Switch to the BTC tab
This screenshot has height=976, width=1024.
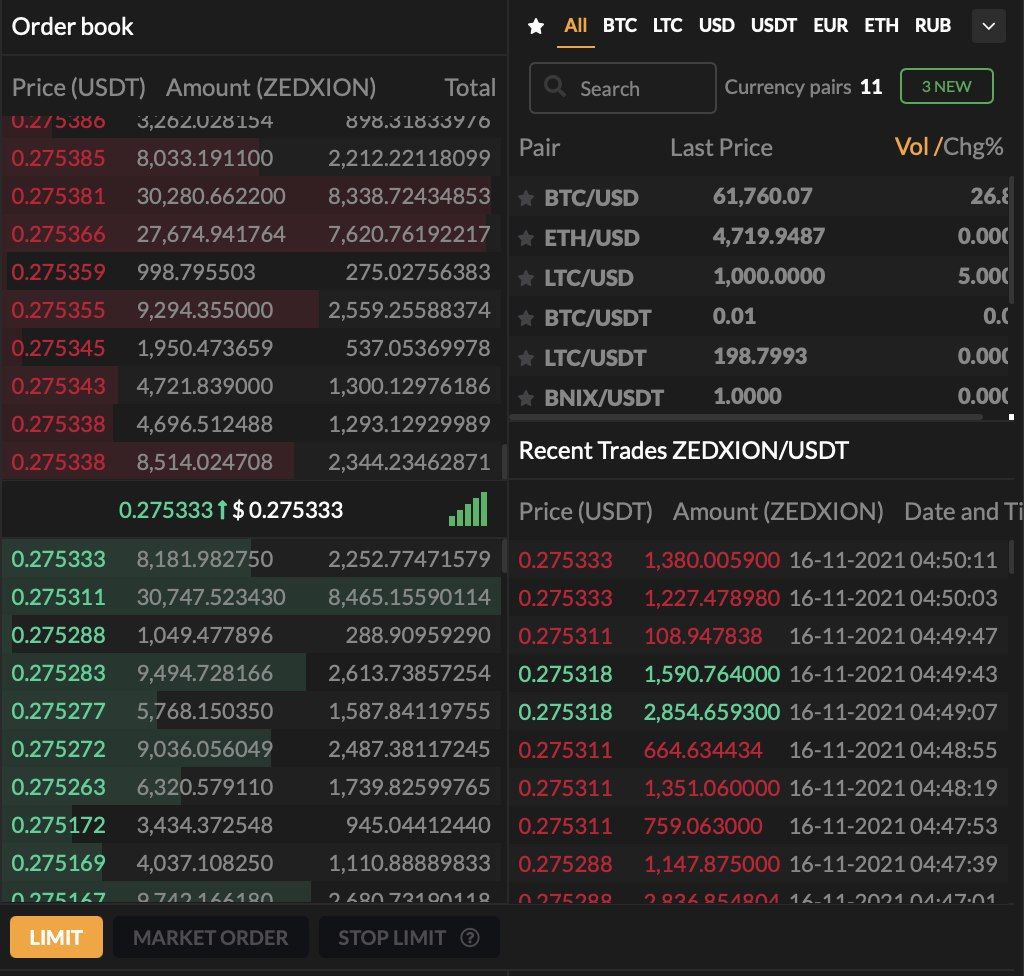coord(620,25)
